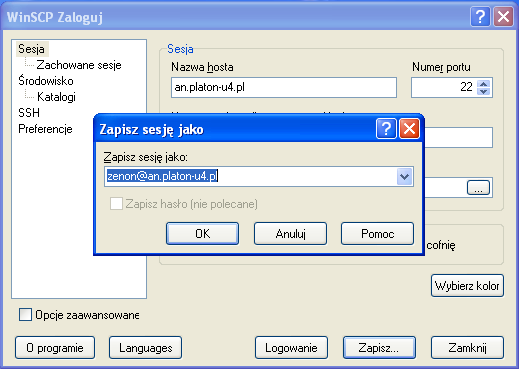Close the Zapisz sesję jako dialog

(x=409, y=128)
